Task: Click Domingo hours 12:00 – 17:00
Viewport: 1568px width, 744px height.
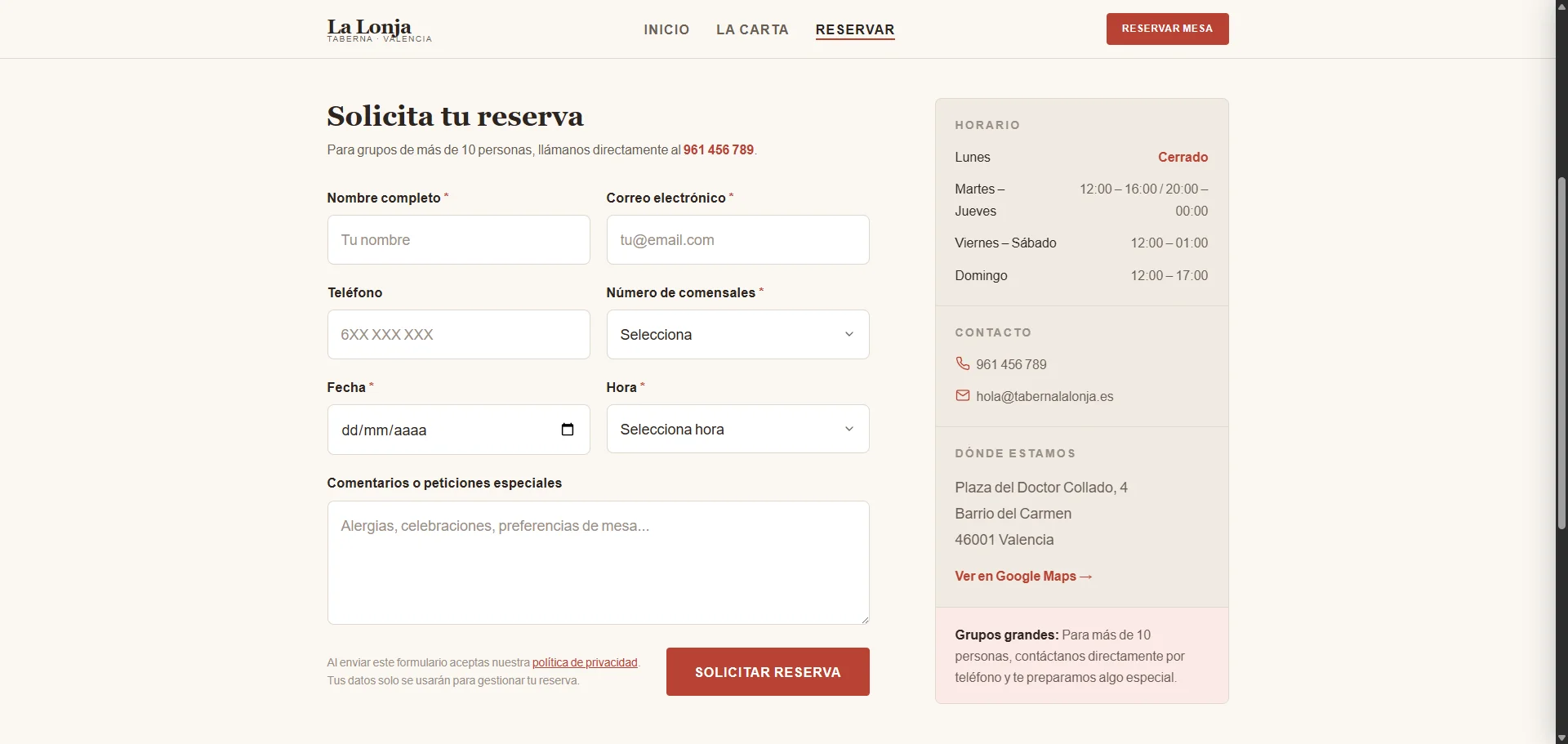Action: point(1169,275)
